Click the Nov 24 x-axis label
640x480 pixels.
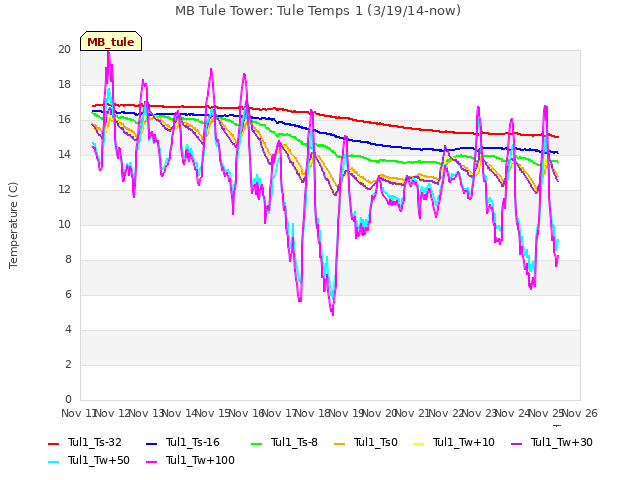[513, 413]
